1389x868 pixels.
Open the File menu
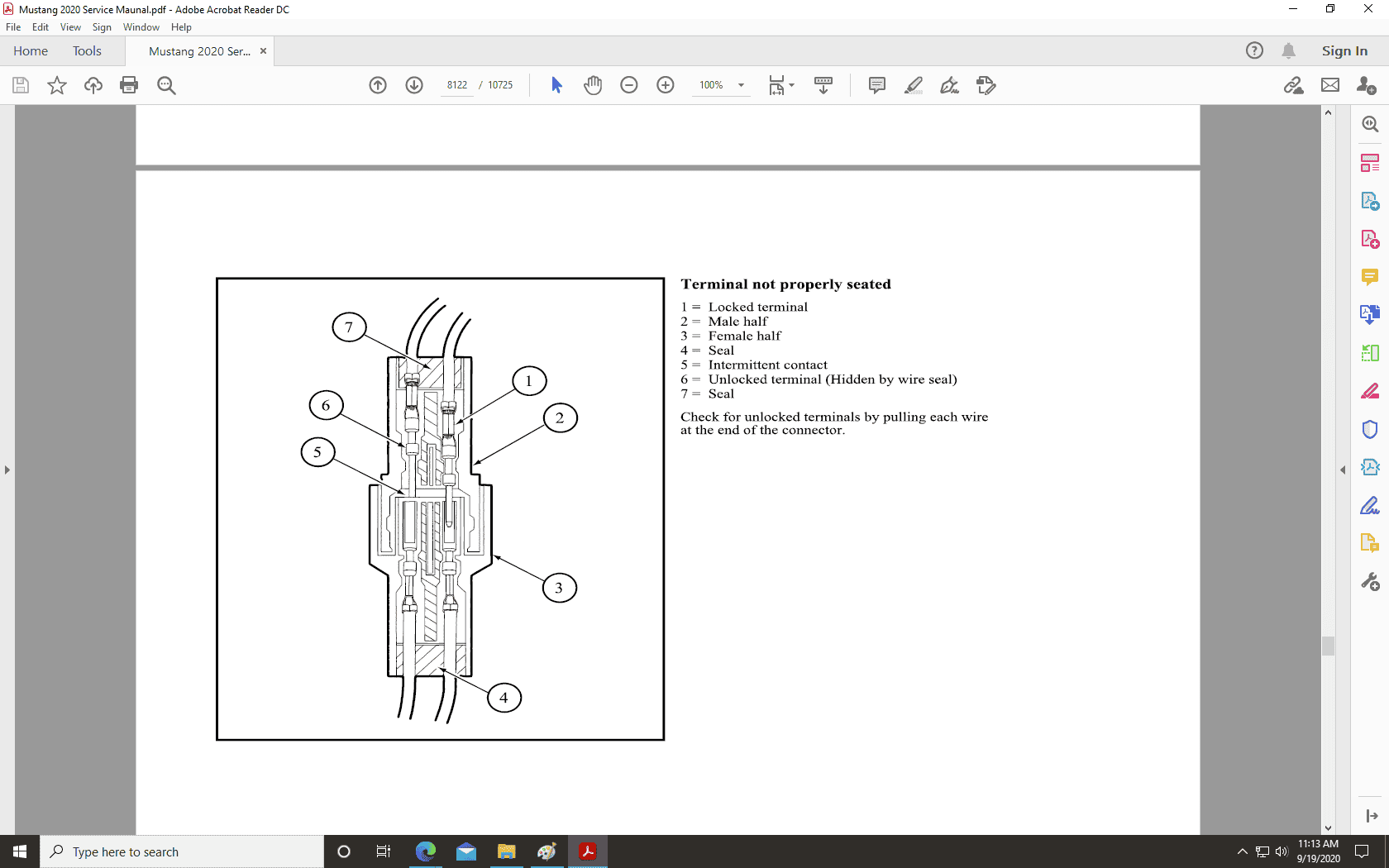coord(13,27)
